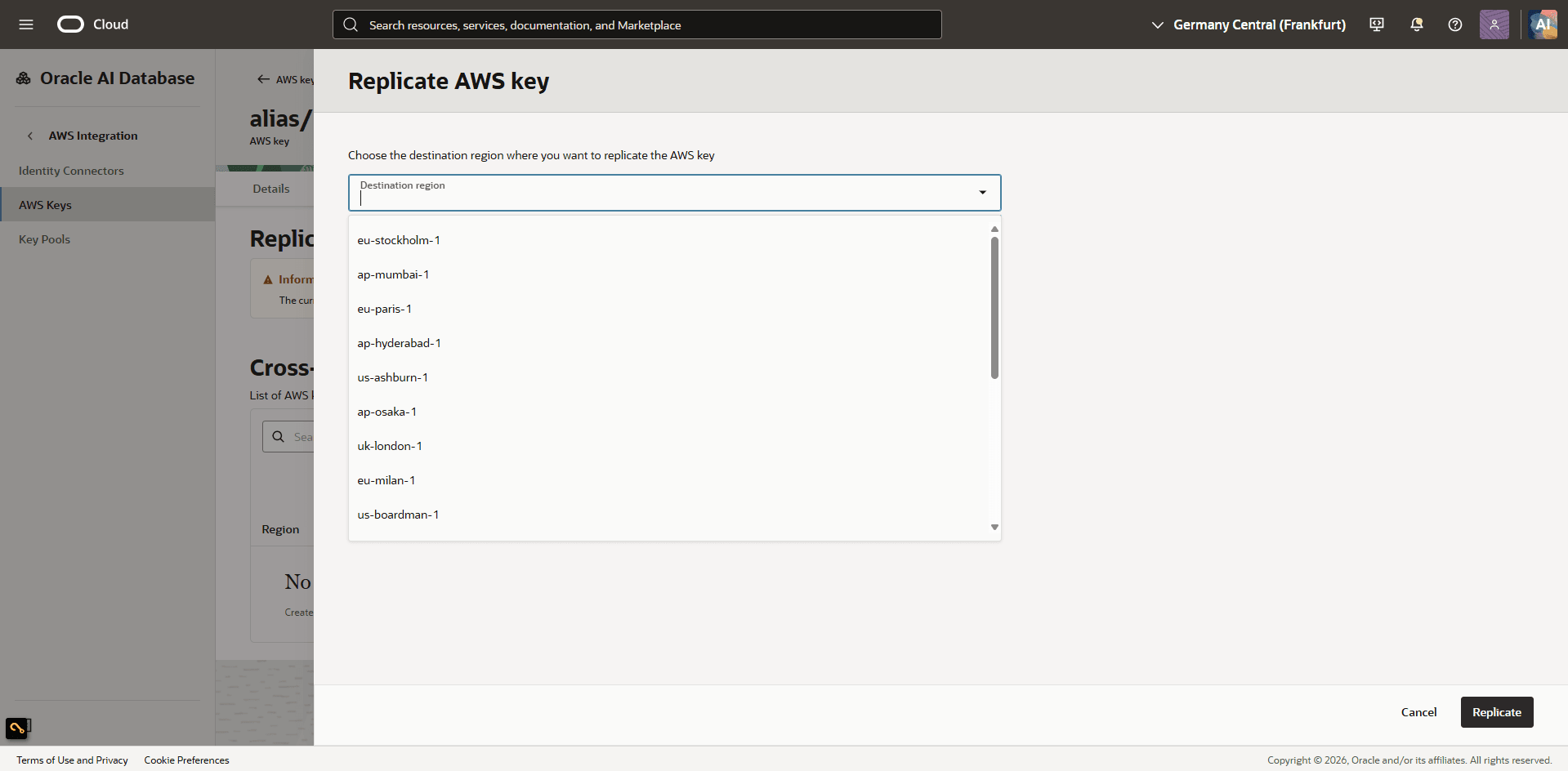The width and height of the screenshot is (1568, 771).
Task: Click the region list scroll-down arrow
Action: pos(994,528)
